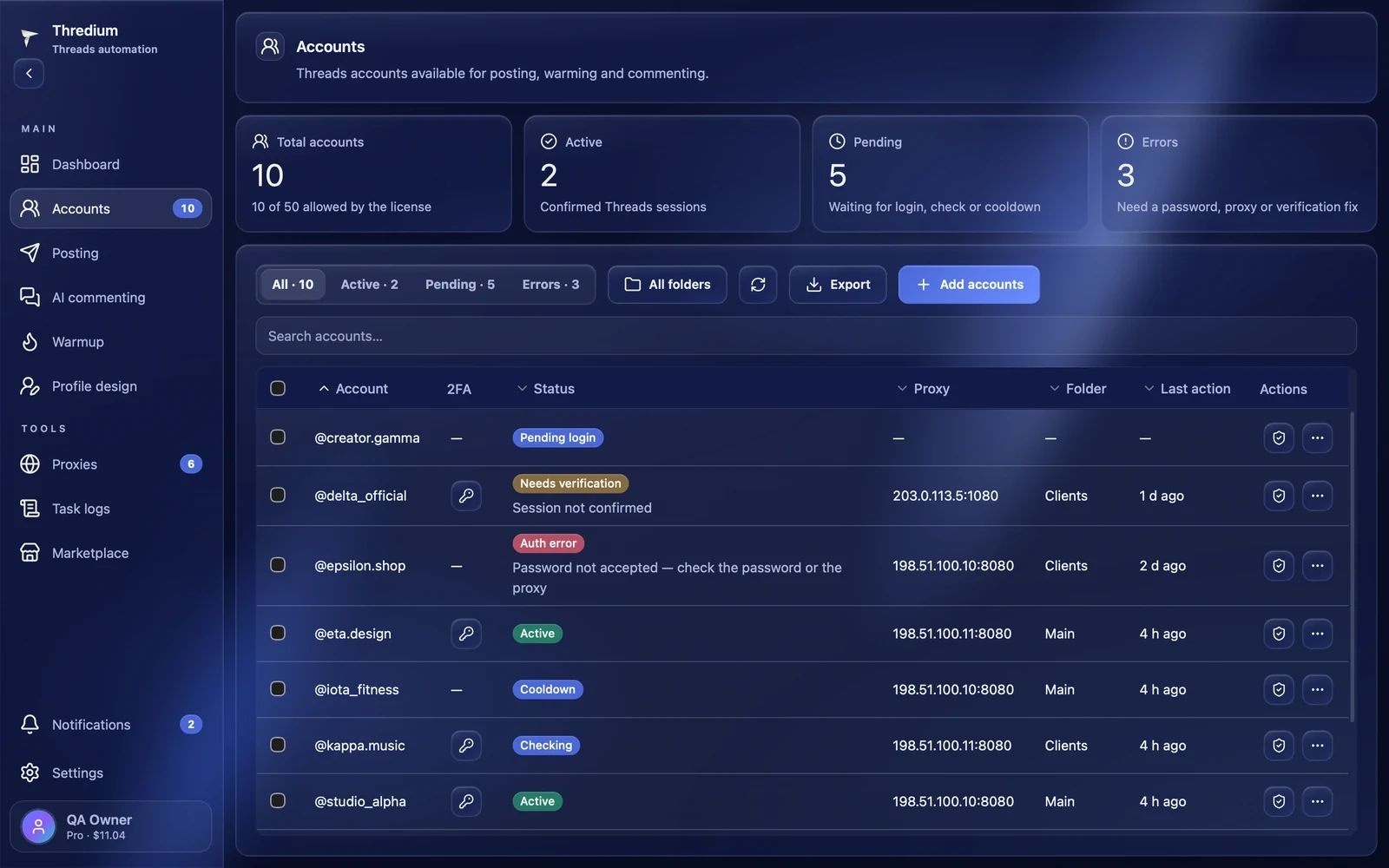Select the @iota_fitness row checkbox
Screen dimensions: 1389x868
pyautogui.click(x=278, y=688)
